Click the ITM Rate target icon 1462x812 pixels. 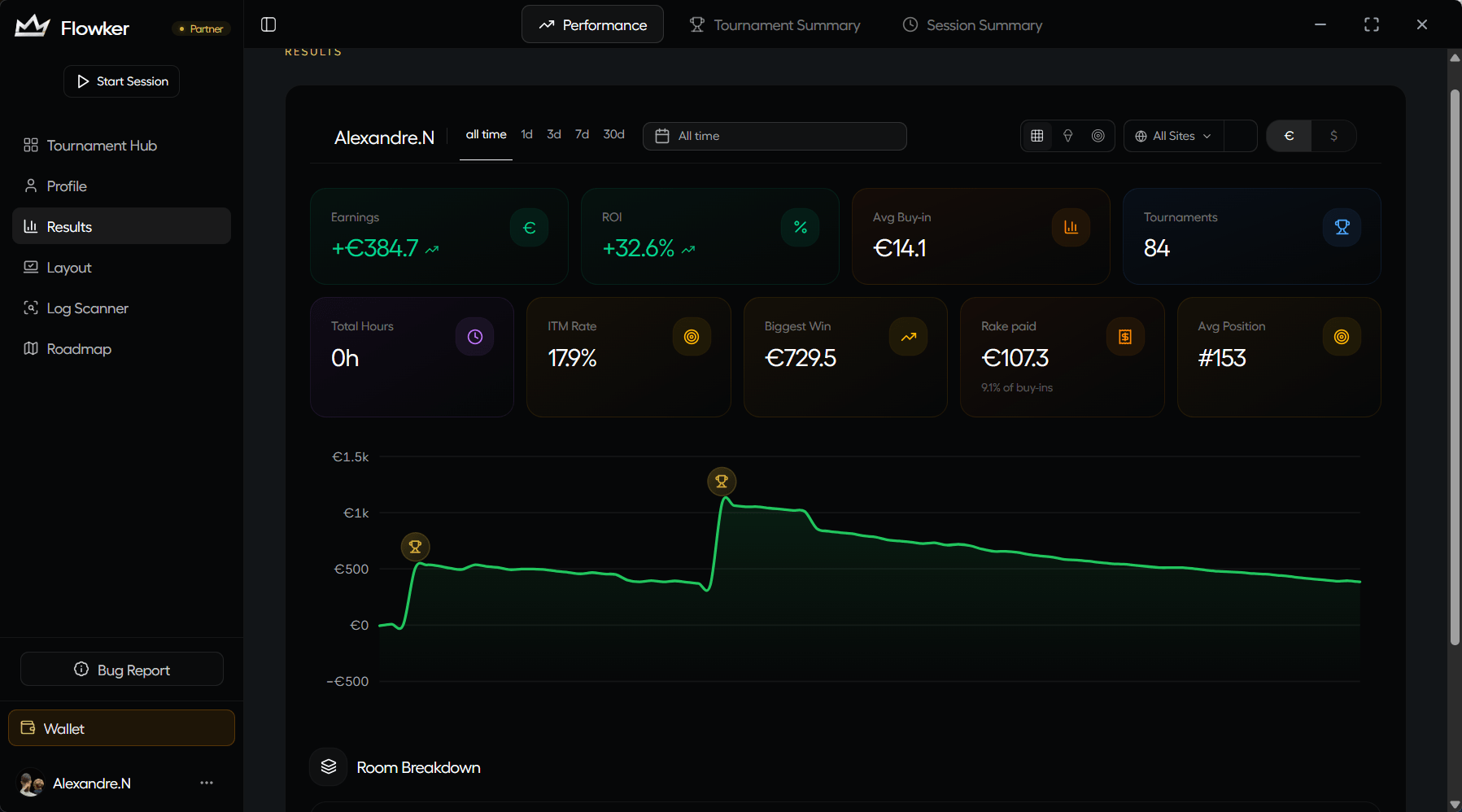point(692,337)
